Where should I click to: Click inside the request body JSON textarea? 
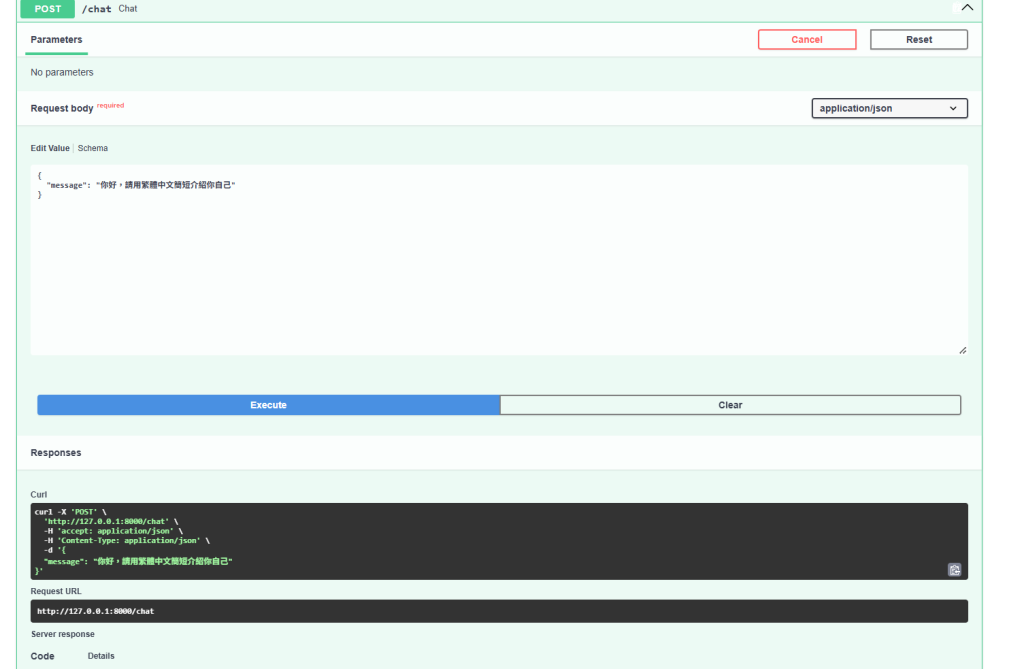[499, 260]
